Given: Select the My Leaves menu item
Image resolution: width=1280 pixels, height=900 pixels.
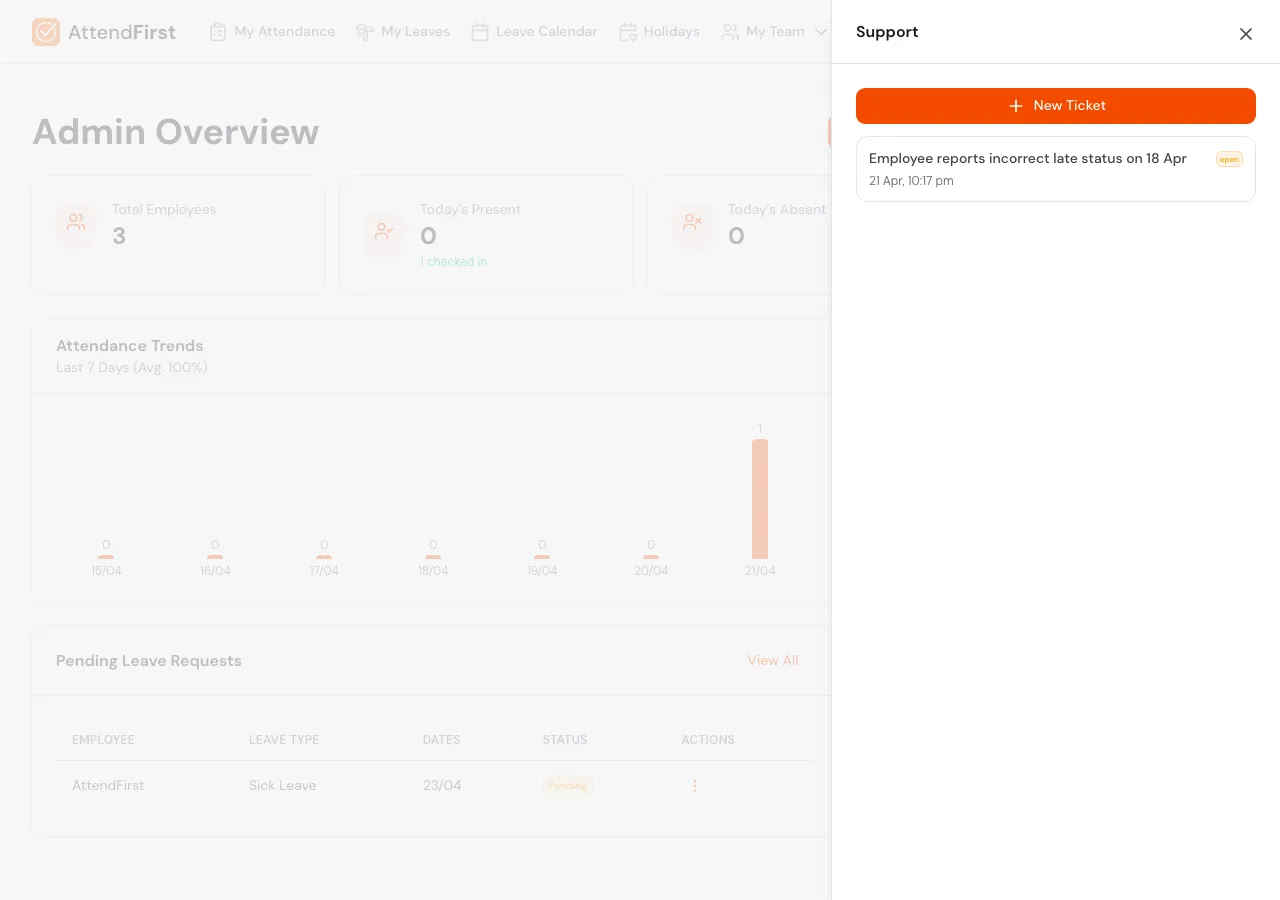Looking at the screenshot, I should point(414,31).
